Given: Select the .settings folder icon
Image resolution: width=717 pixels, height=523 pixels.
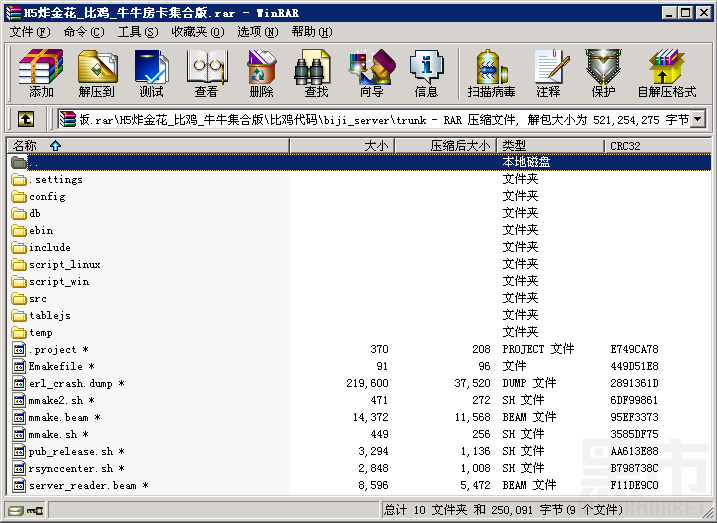Looking at the screenshot, I should (x=19, y=179).
